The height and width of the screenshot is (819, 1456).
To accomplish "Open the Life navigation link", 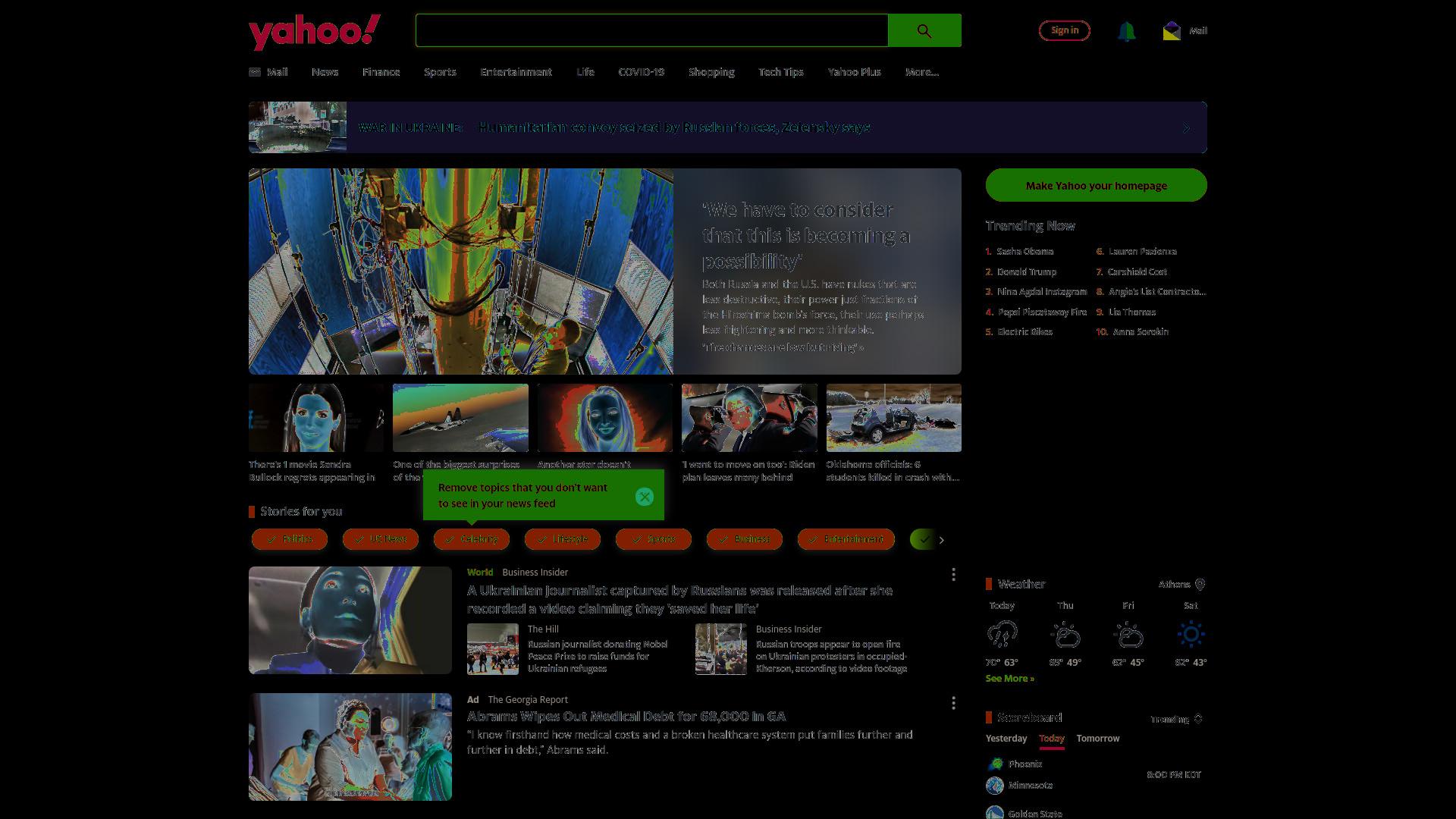I will 585,72.
